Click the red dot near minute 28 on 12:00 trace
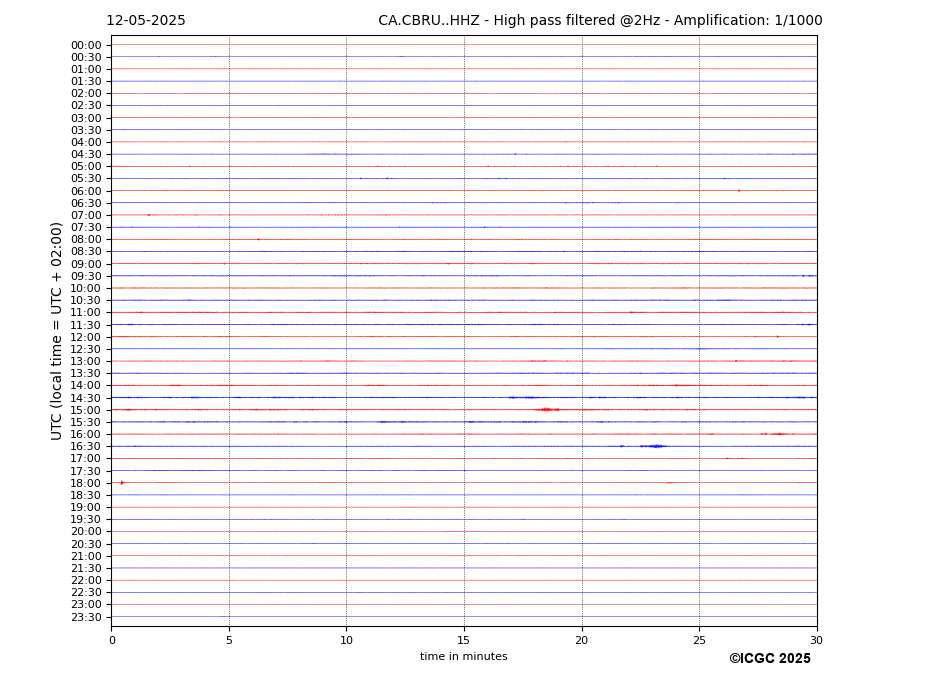Viewport: 927px width, 696px height. tap(777, 336)
